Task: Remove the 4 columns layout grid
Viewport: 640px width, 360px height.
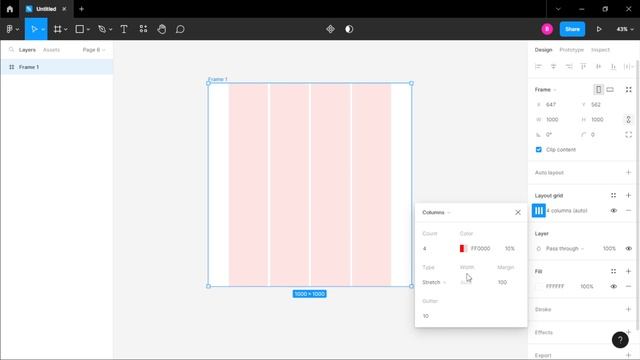Action: pyautogui.click(x=629, y=211)
